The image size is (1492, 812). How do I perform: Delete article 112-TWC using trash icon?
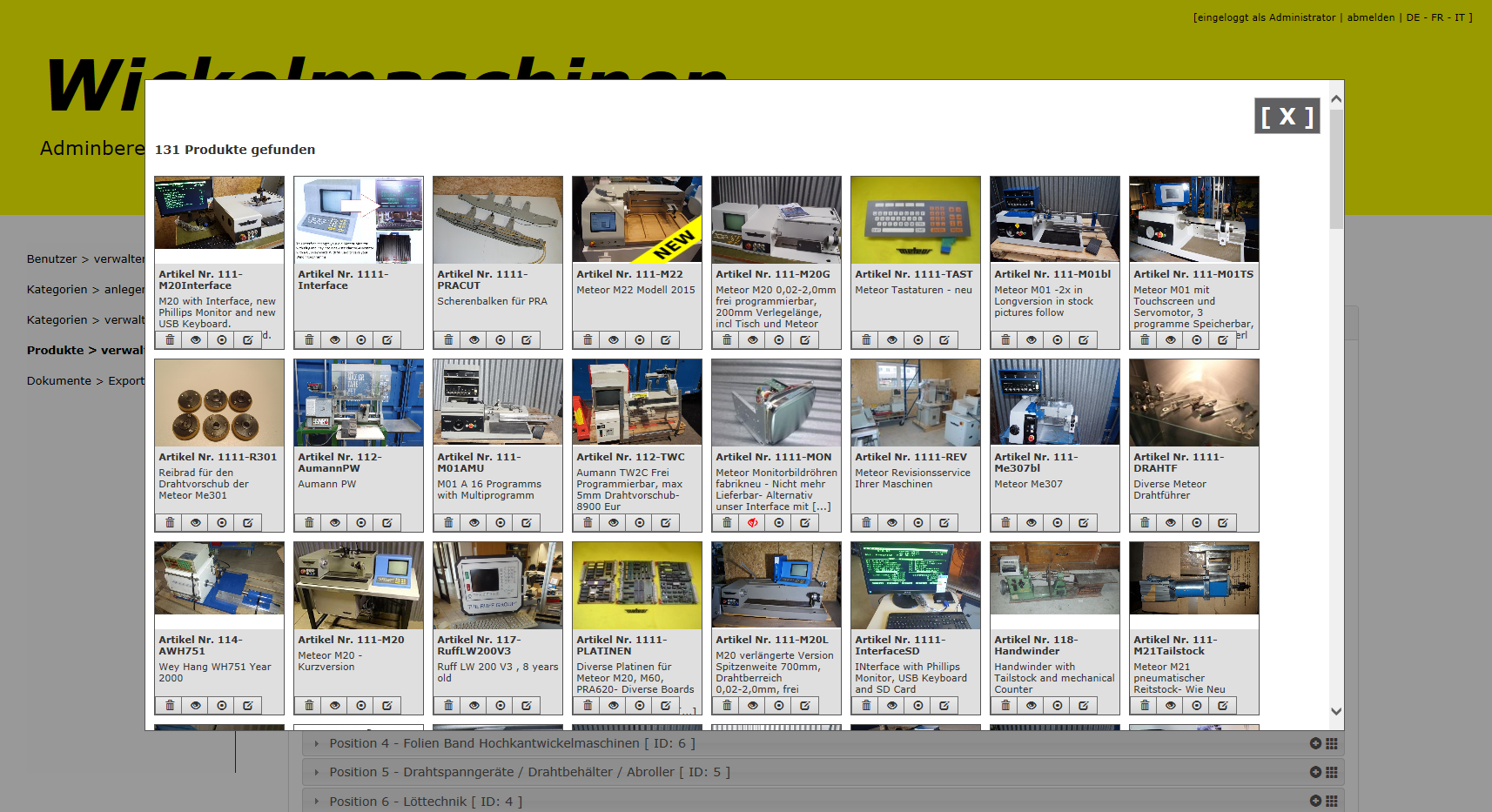(588, 523)
